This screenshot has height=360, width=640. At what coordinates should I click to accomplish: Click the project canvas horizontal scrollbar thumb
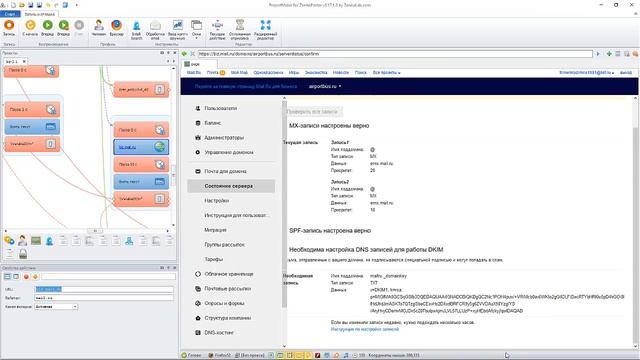(95, 231)
